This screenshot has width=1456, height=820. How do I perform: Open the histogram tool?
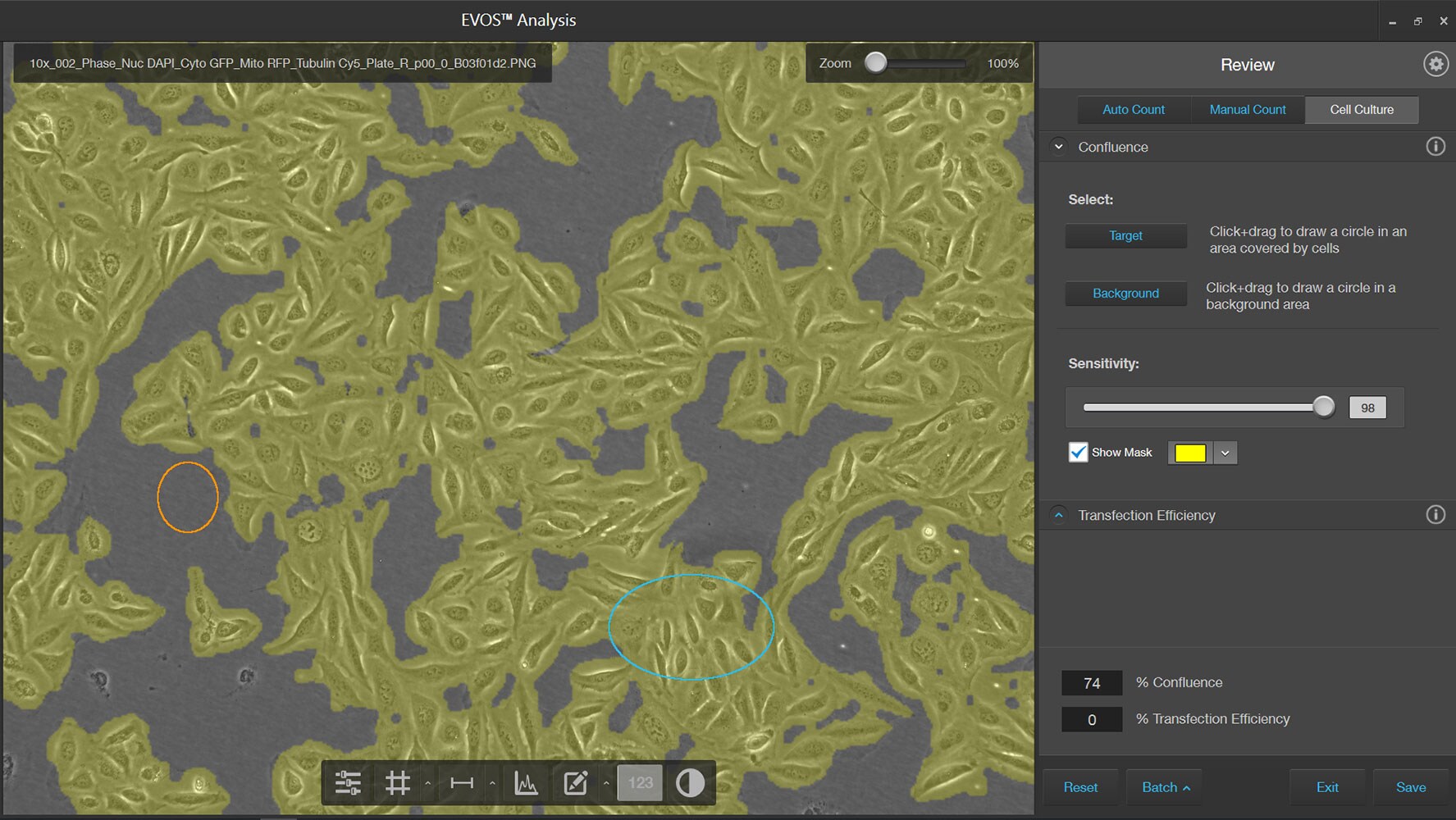[526, 783]
